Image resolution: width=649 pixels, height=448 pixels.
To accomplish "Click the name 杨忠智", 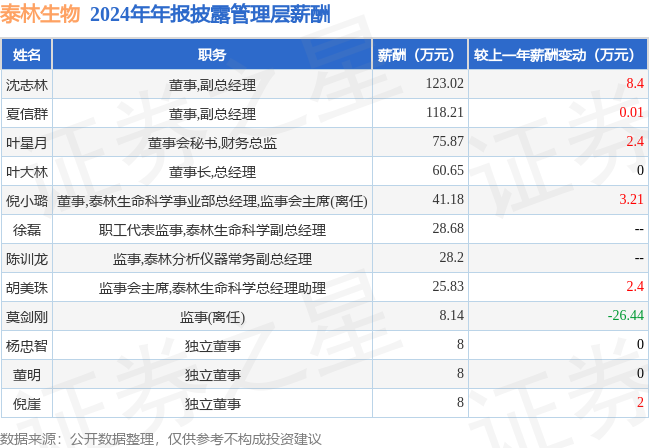I will [27, 346].
